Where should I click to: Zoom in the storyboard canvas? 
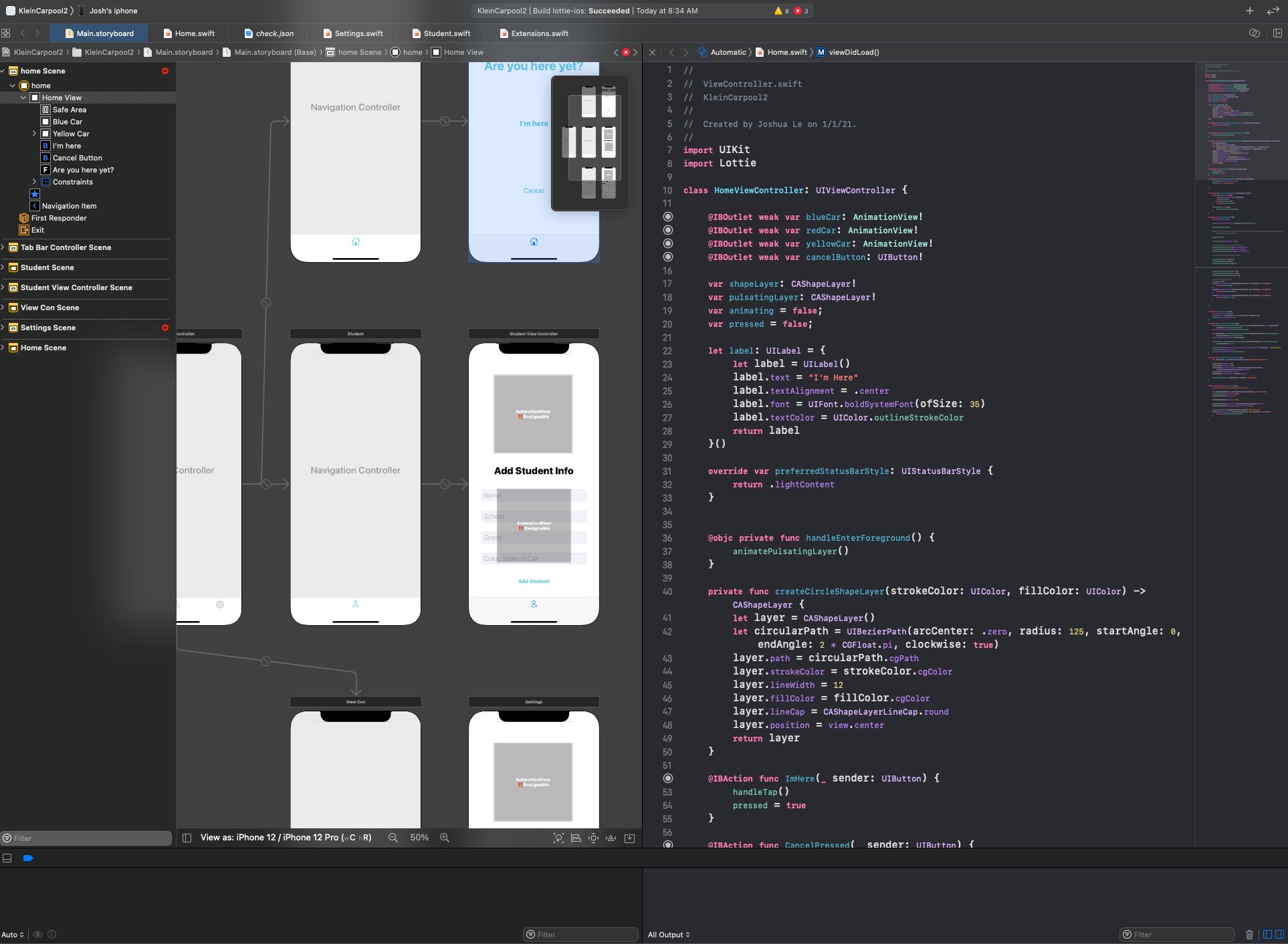[x=444, y=838]
